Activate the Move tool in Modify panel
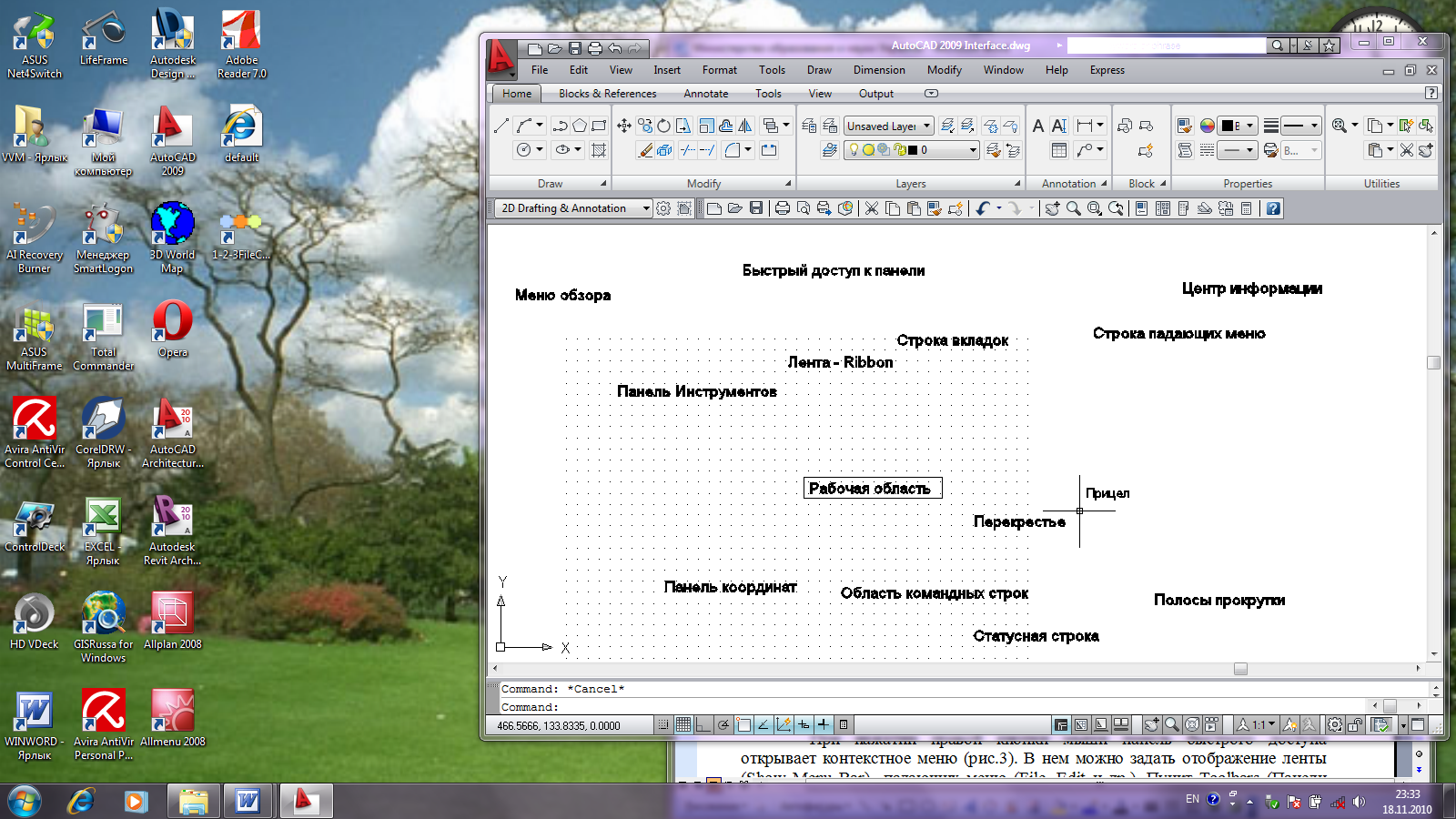 click(624, 126)
